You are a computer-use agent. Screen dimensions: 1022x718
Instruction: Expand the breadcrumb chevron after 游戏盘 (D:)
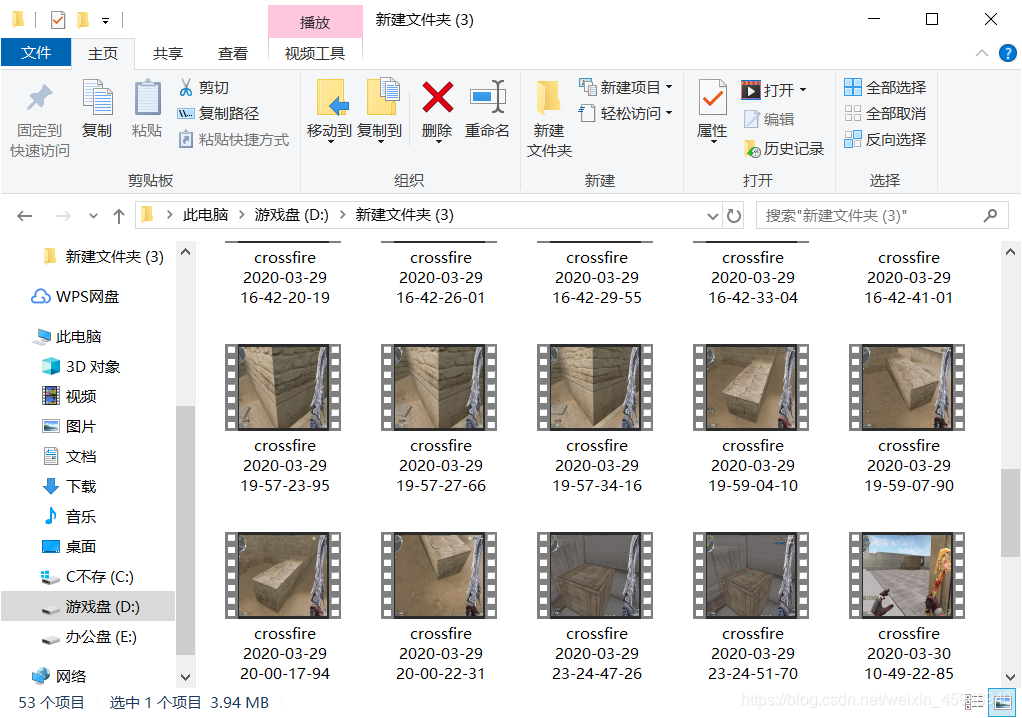(x=342, y=215)
